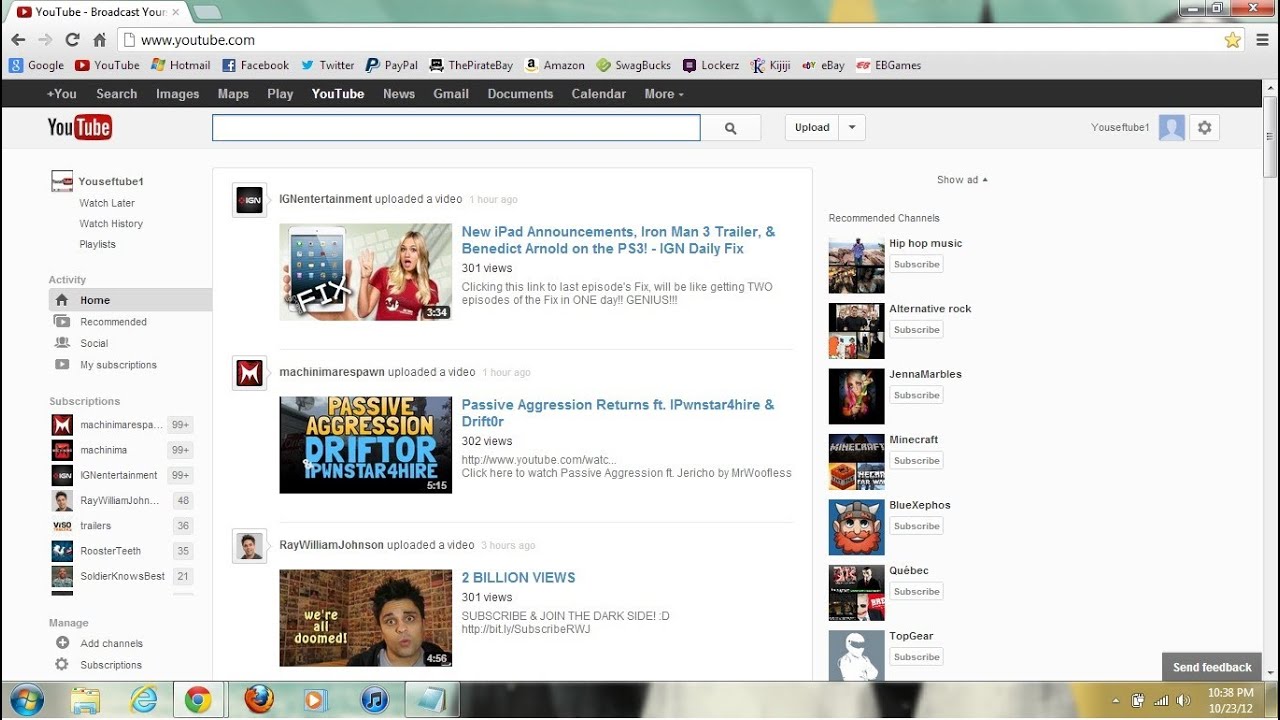Viewport: 1280px width, 720px height.
Task: Click the Upload button
Action: tap(812, 127)
